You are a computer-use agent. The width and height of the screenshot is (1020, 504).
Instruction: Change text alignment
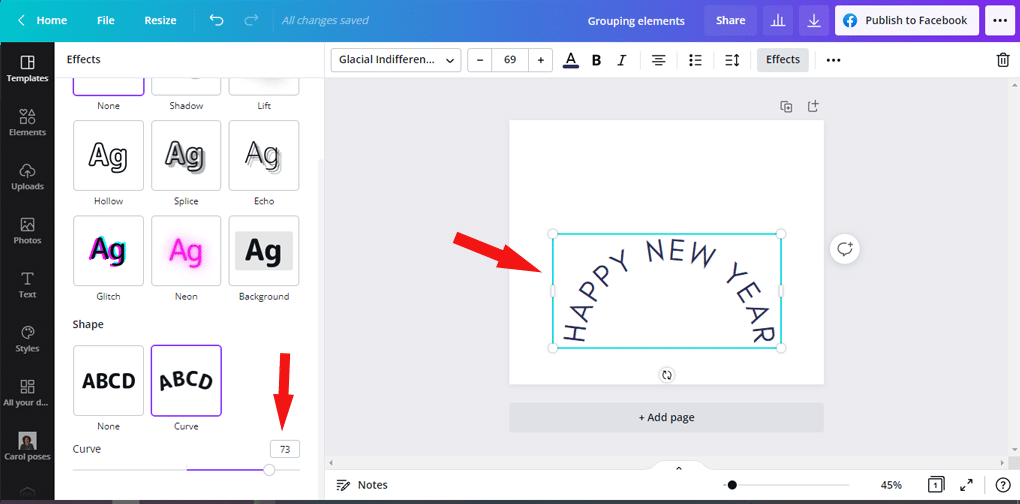pos(659,60)
